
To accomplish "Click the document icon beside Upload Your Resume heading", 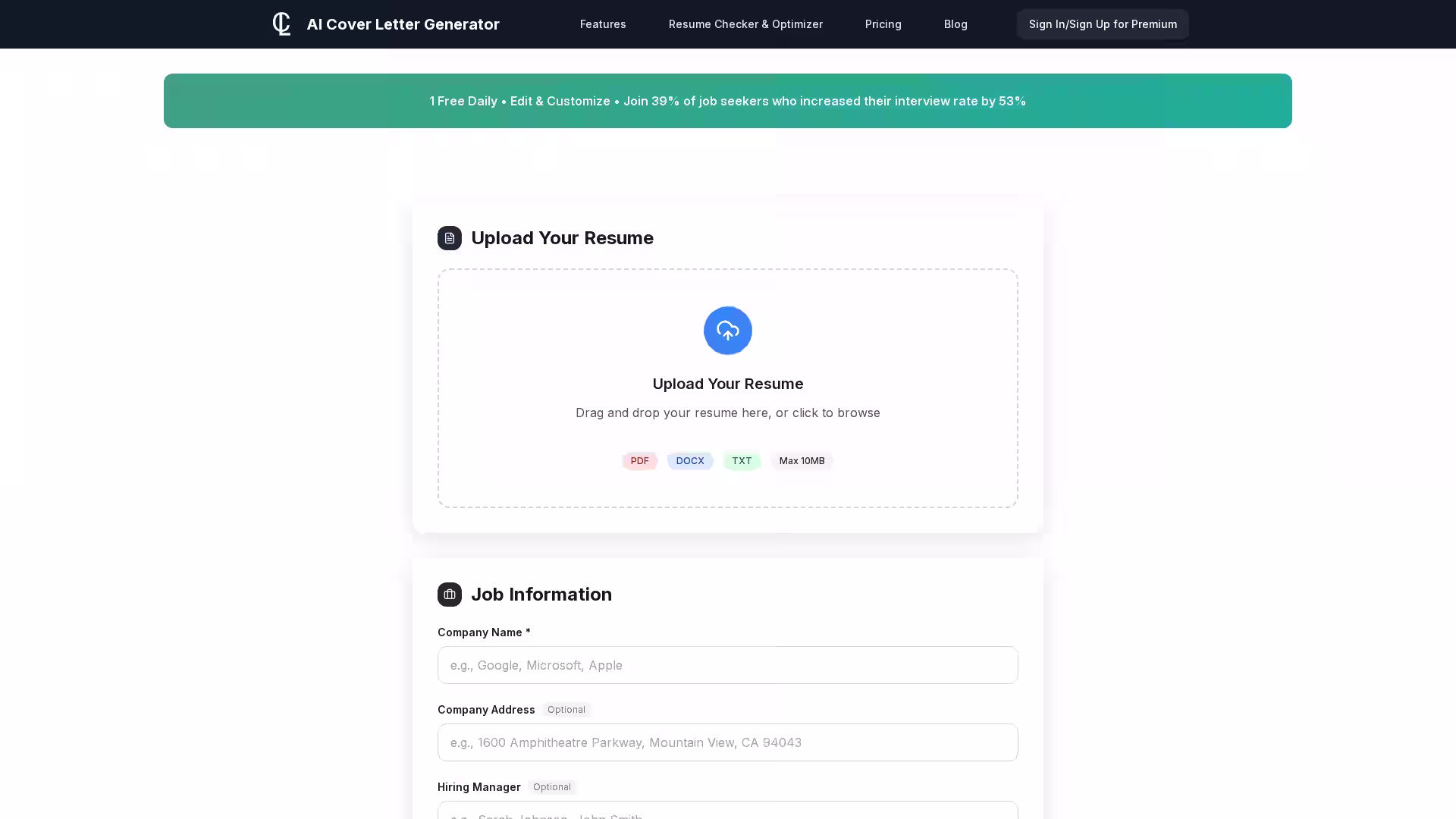I will 450,238.
